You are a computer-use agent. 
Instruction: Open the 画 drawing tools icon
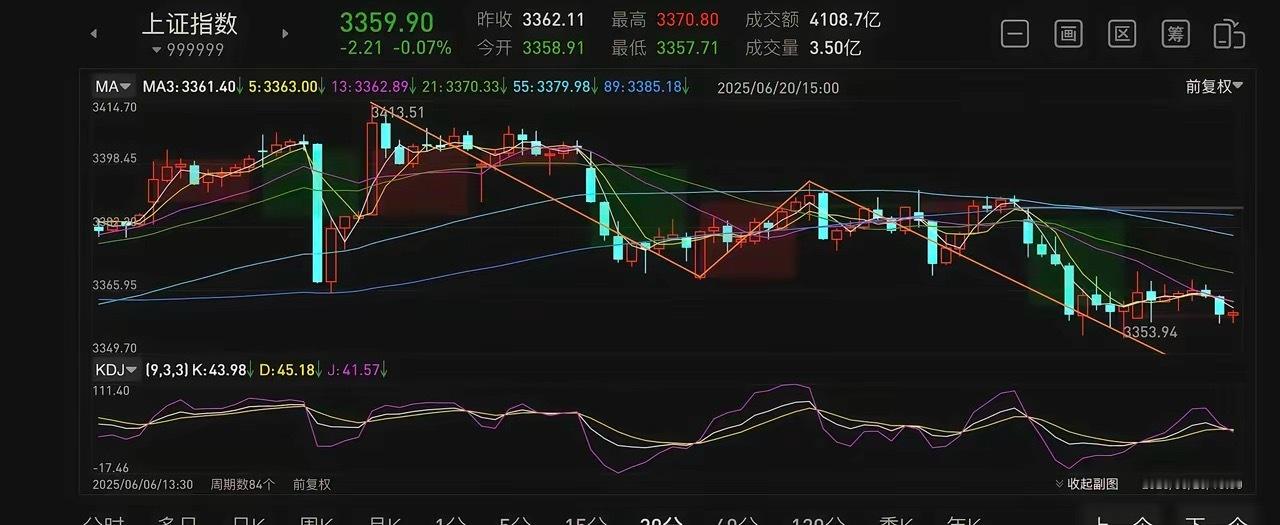click(1069, 34)
